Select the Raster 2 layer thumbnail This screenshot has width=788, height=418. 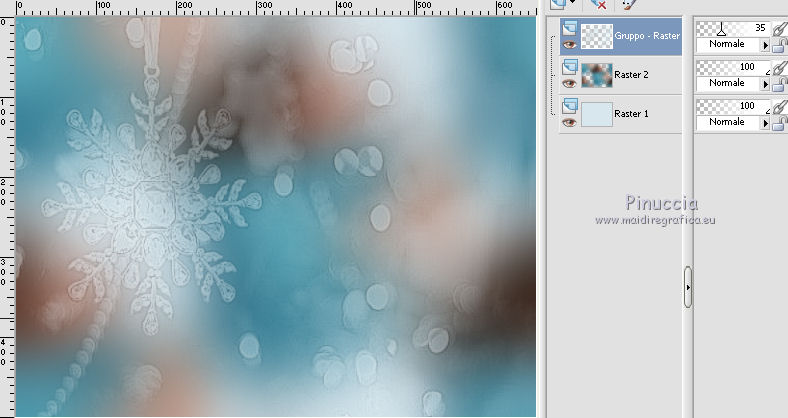click(x=597, y=75)
